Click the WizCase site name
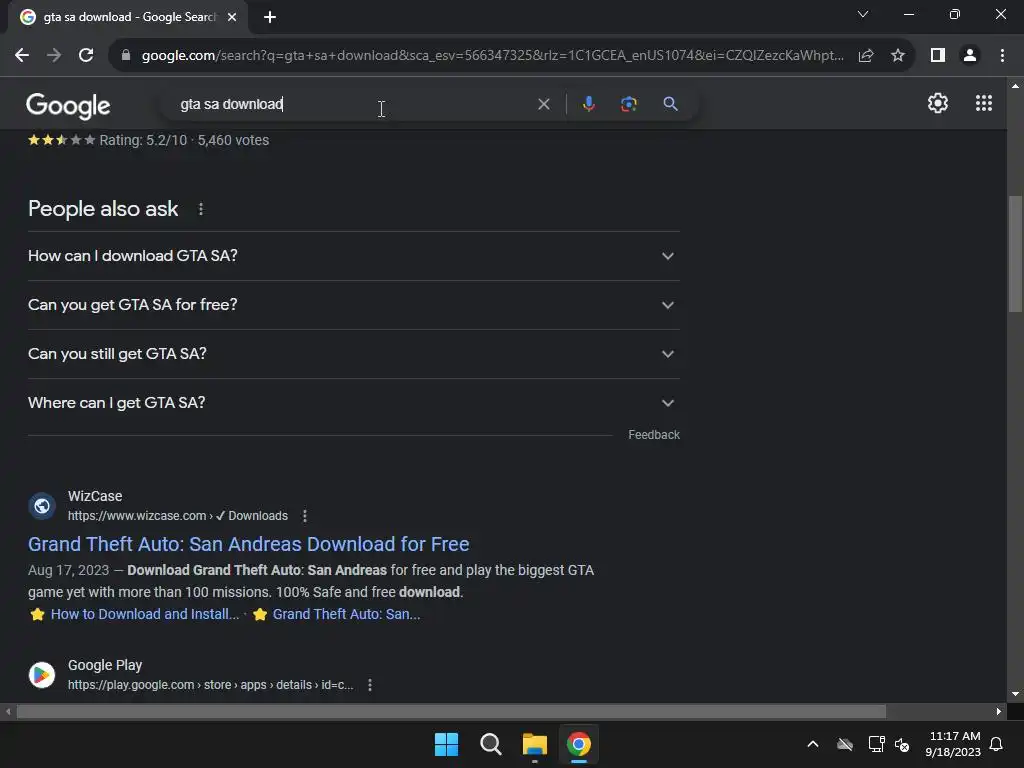This screenshot has height=768, width=1024. tap(95, 496)
